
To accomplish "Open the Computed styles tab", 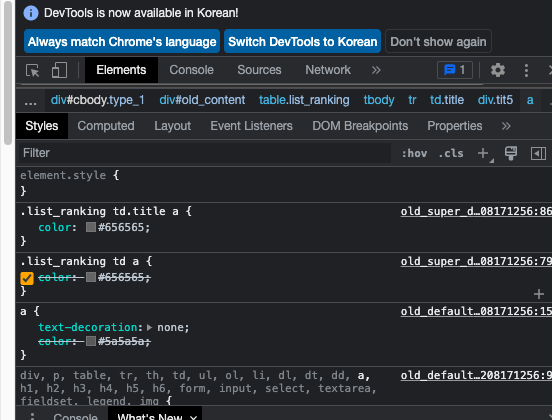I will pos(106,126).
